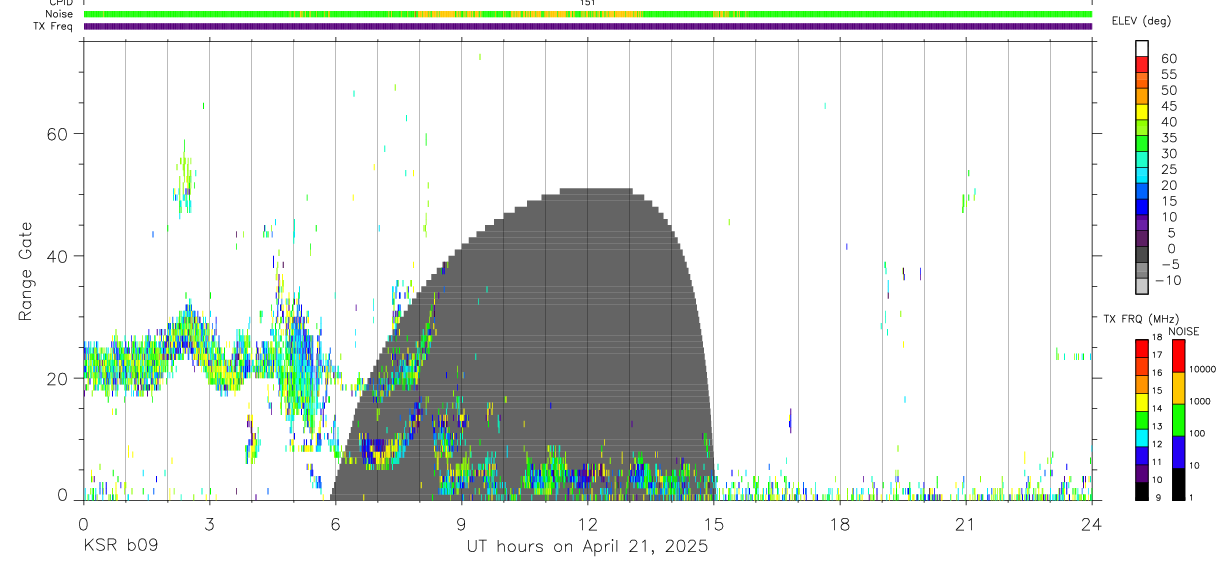
Task: Click the "17" tick on TX FRQ colorbar
Action: [1157, 355]
